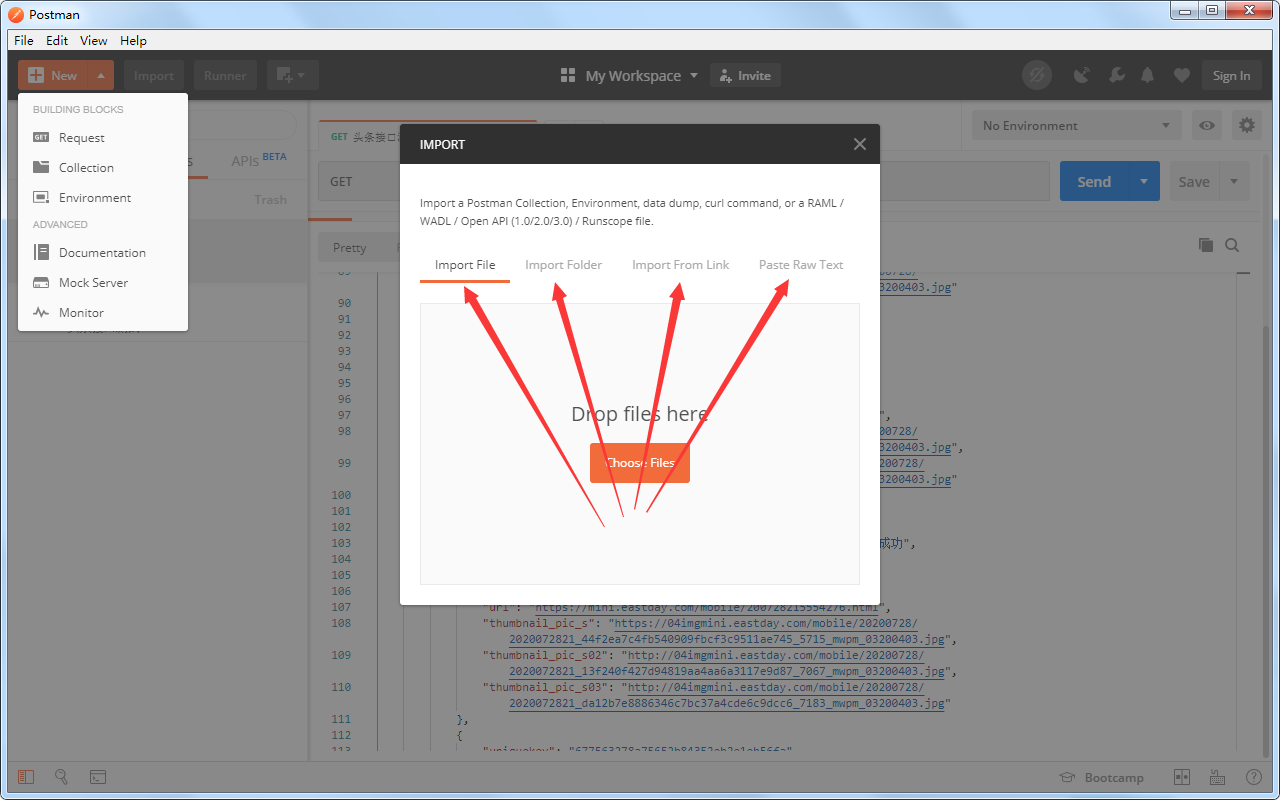Screen dimensions: 1280x800
Task: Open the satellite capture requests icon
Action: click(1082, 75)
